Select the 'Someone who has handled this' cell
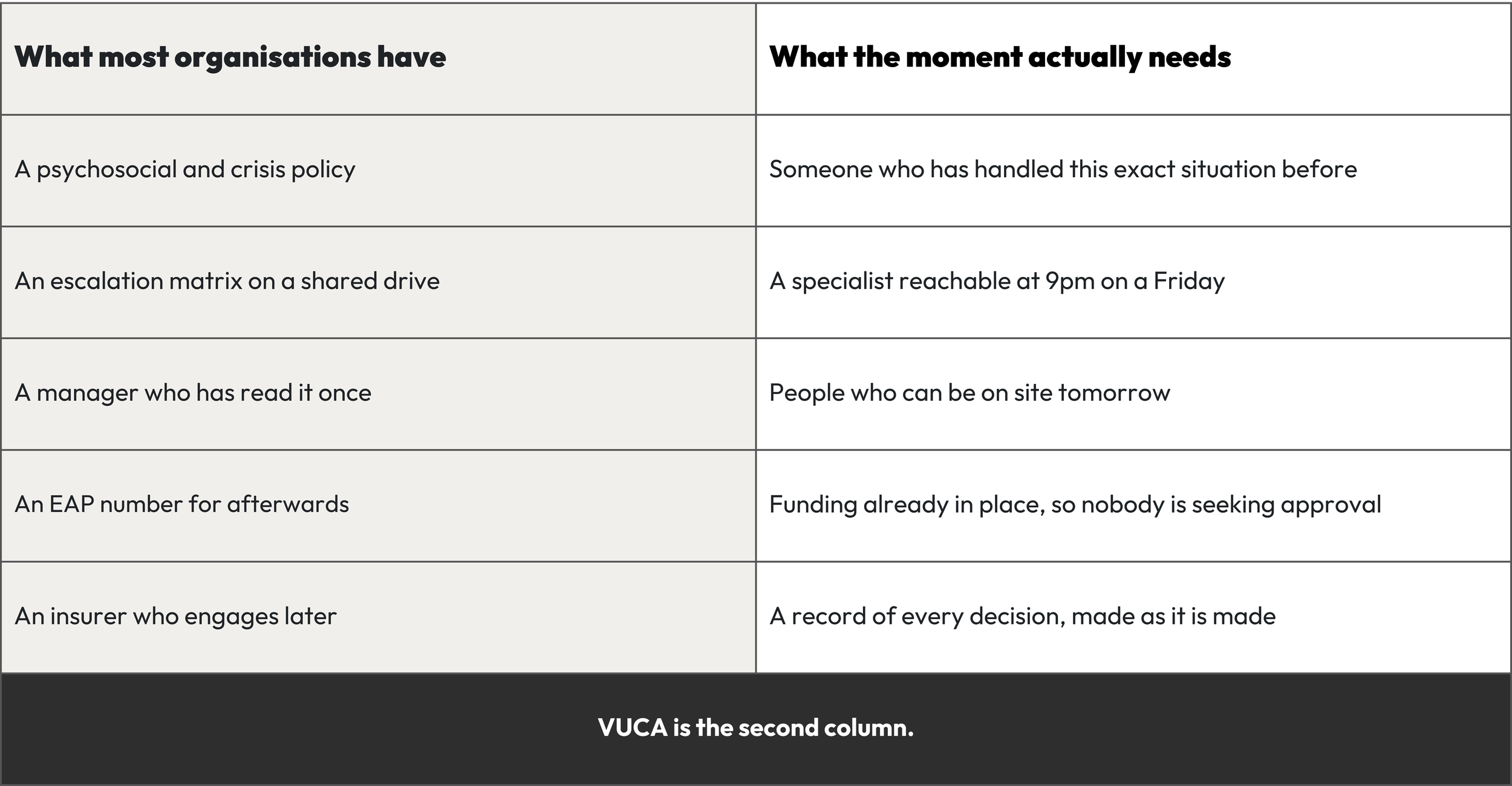Image resolution: width=1512 pixels, height=786 pixels. (1133, 171)
